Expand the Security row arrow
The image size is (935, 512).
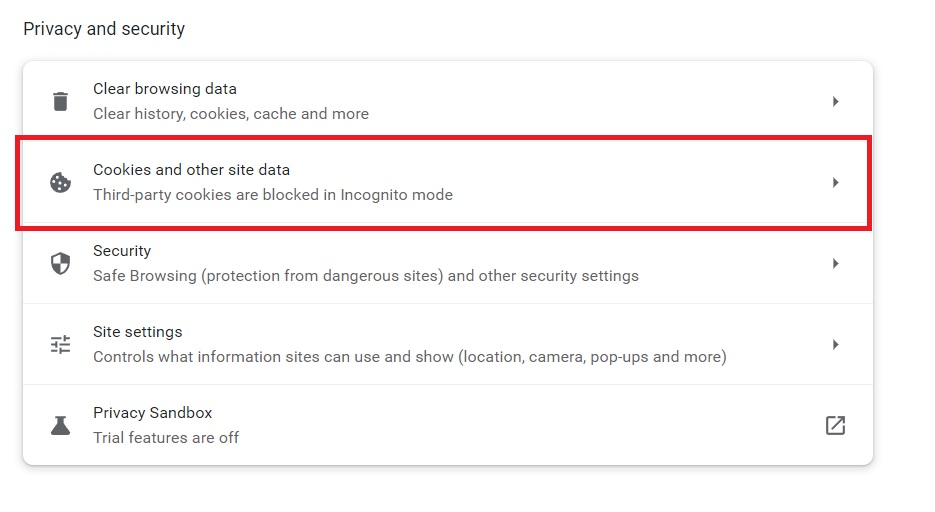[835, 263]
